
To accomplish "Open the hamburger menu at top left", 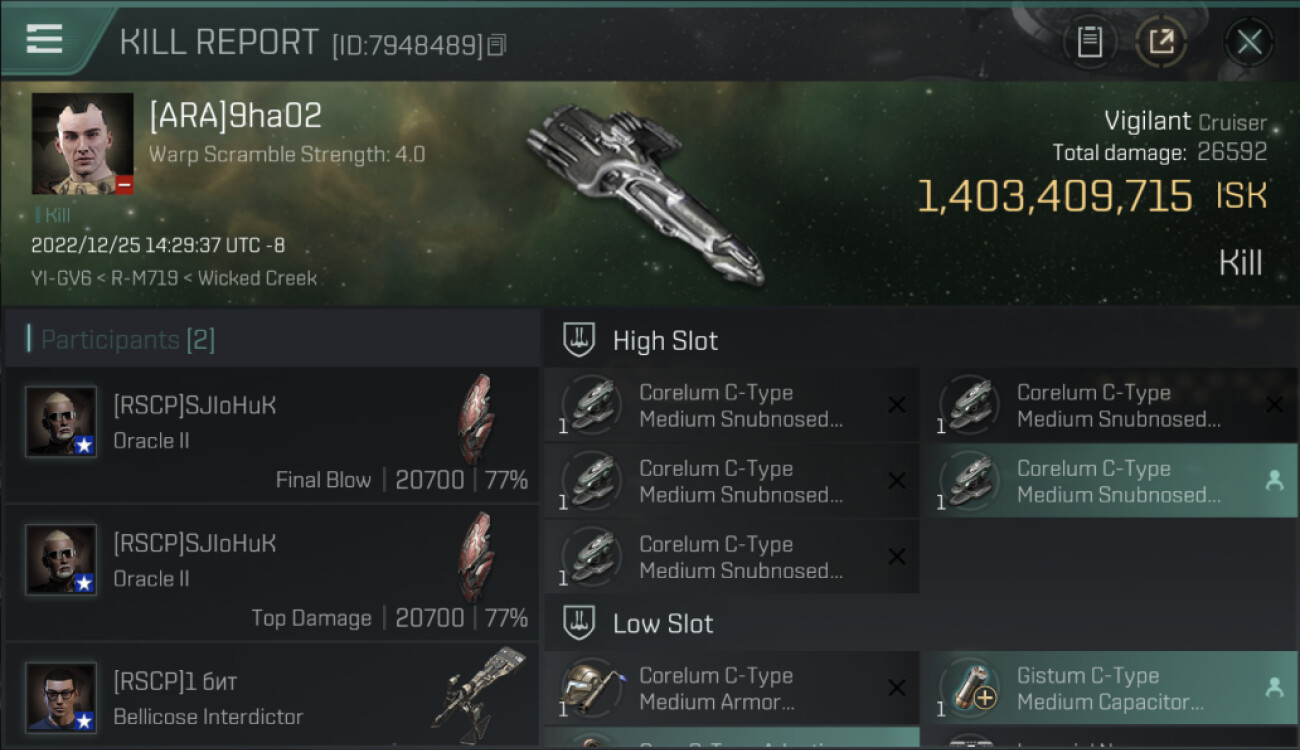I will point(44,39).
